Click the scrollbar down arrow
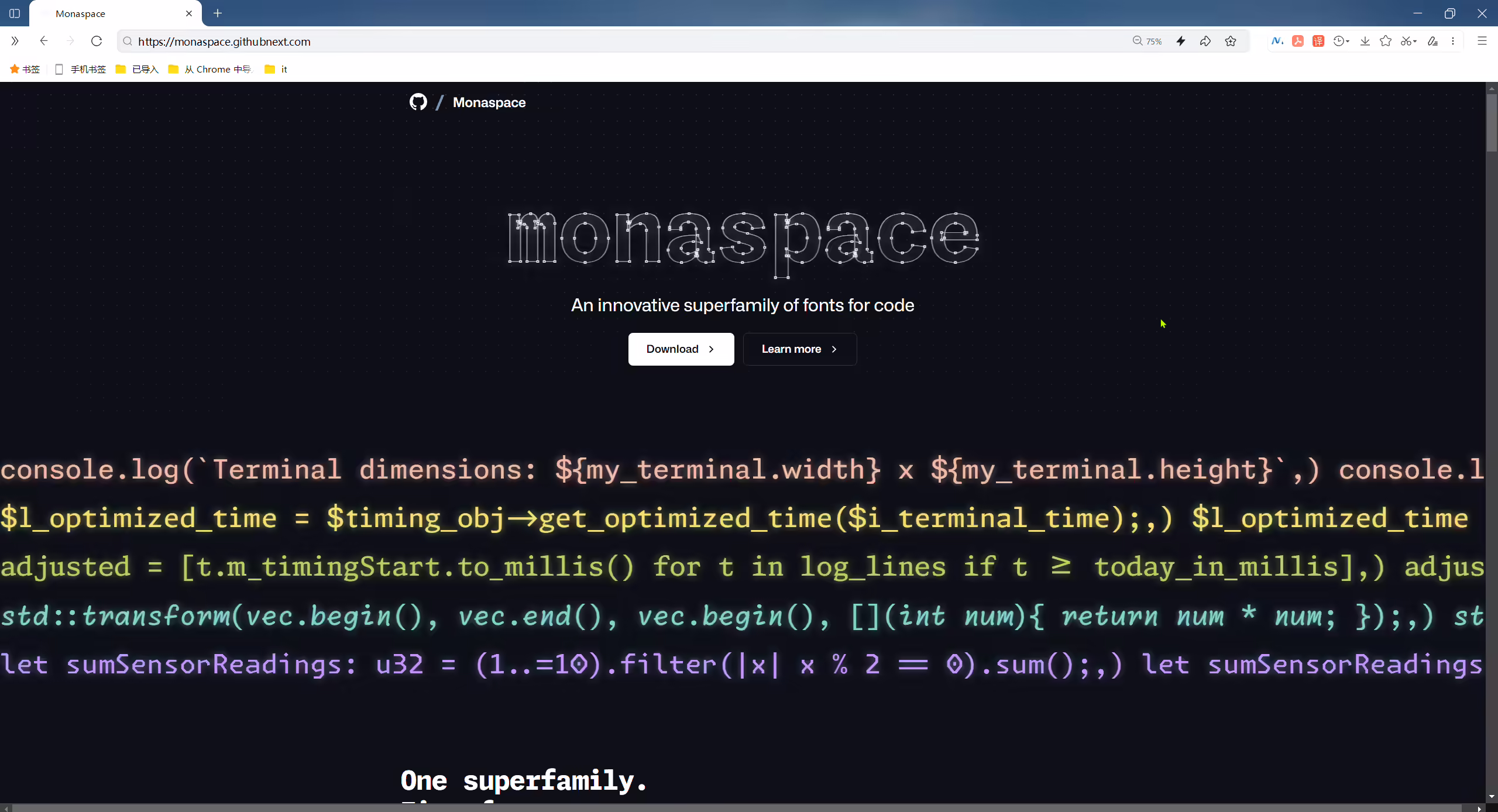1498x812 pixels. click(1492, 797)
